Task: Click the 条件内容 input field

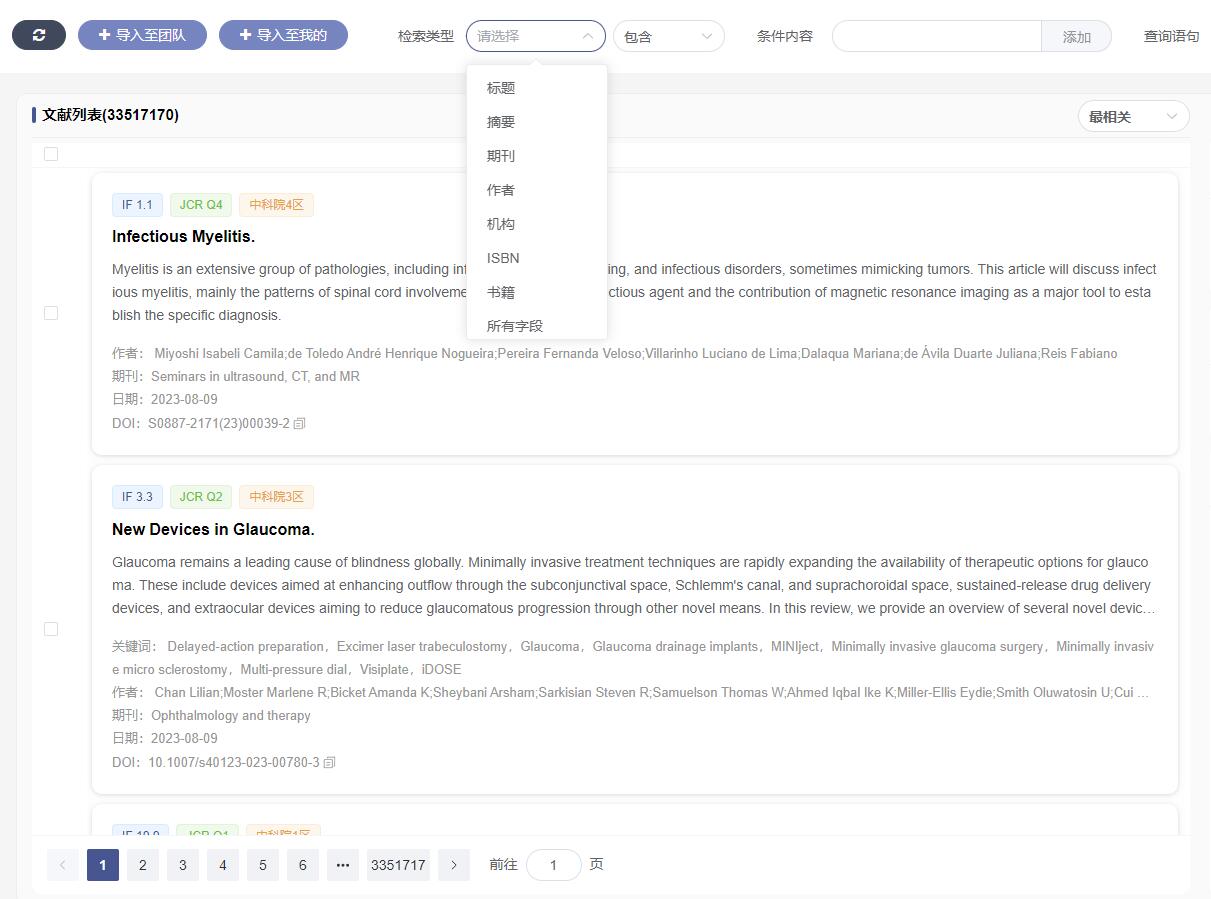Action: [936, 36]
